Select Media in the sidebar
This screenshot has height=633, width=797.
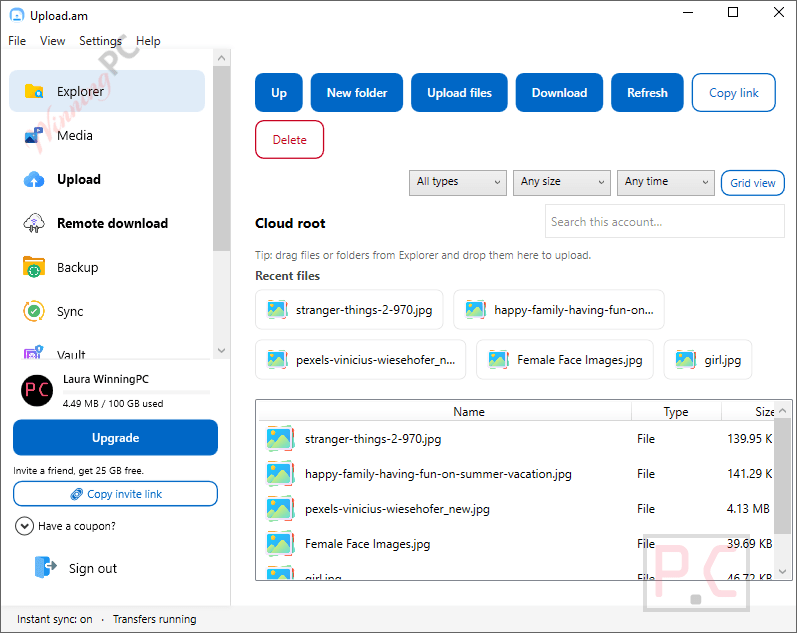[x=107, y=135]
